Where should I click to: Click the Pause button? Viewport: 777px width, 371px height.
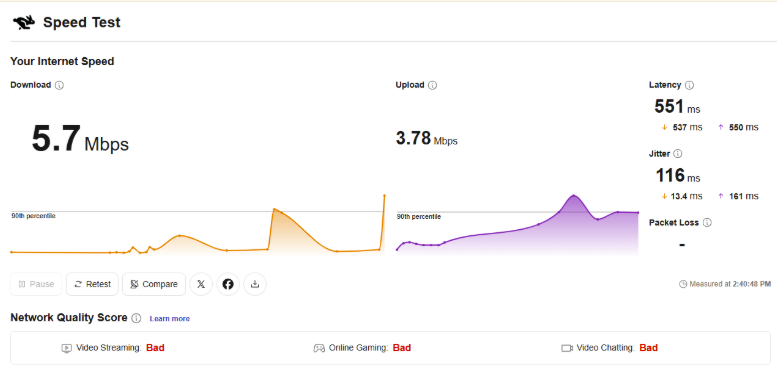click(x=36, y=284)
